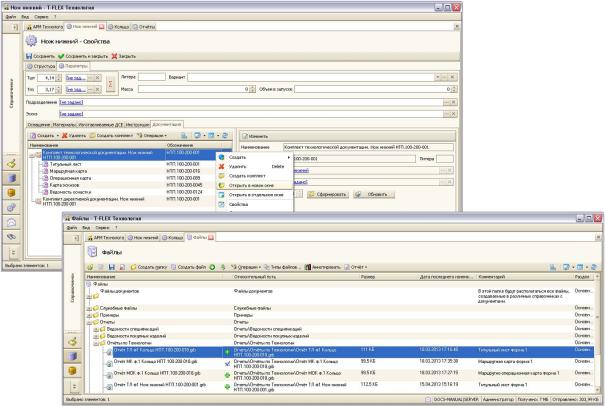Click the Сохранить floppy icon in Нож нижний window
Screen dimensions: 605x406
(29, 56)
